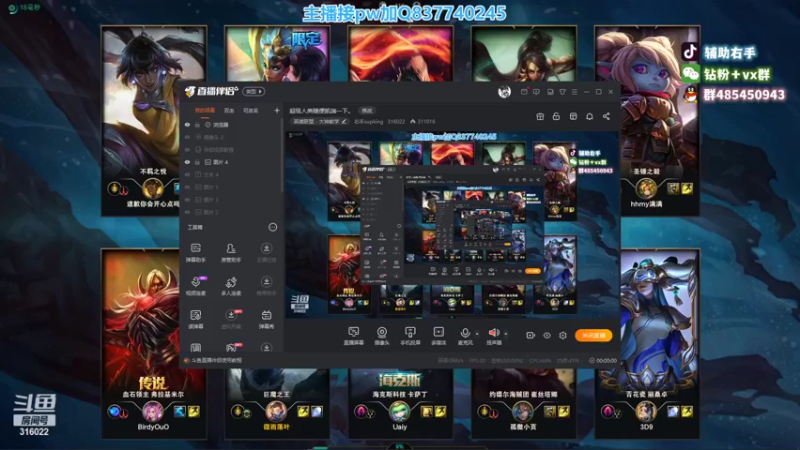The width and height of the screenshot is (800, 450).
Task: Share the live room
Action: (x=606, y=116)
